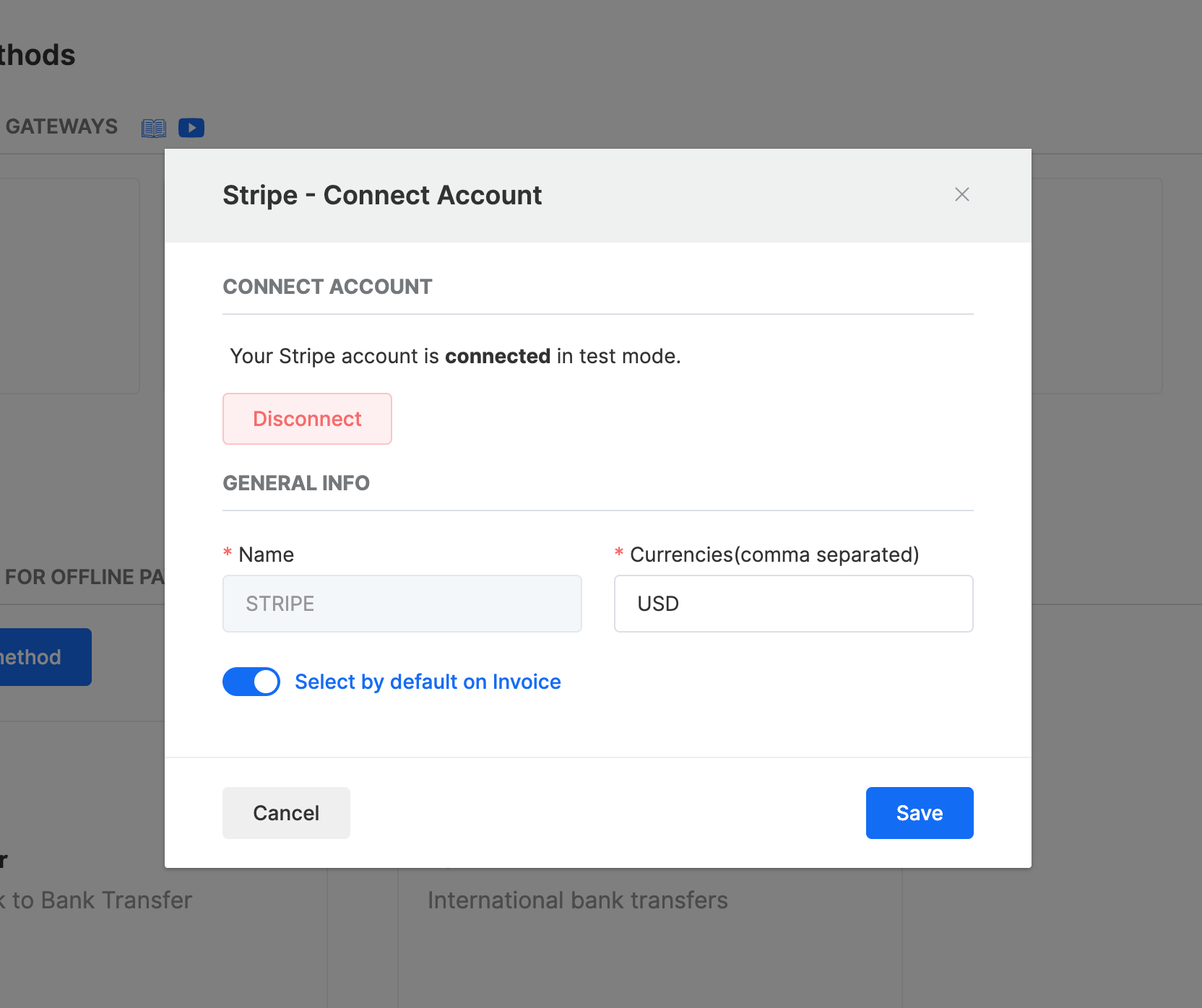Click the Currencies(comma separated) label
The image size is (1202, 1008).
[x=774, y=555]
